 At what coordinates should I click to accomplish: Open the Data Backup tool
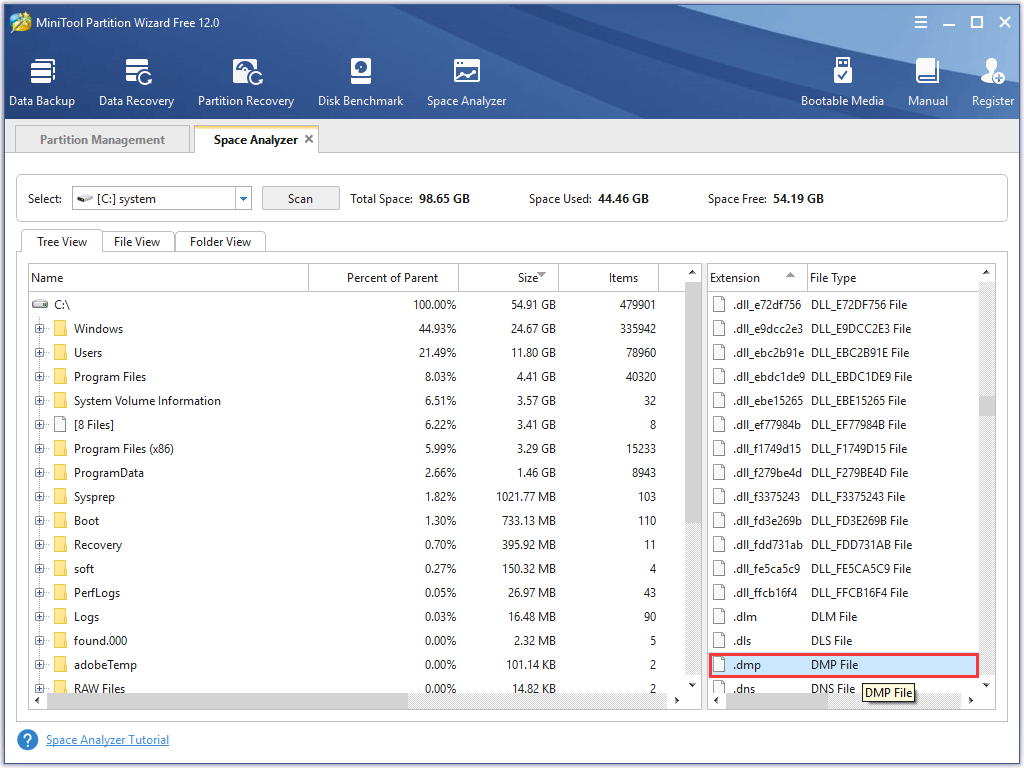[x=42, y=82]
